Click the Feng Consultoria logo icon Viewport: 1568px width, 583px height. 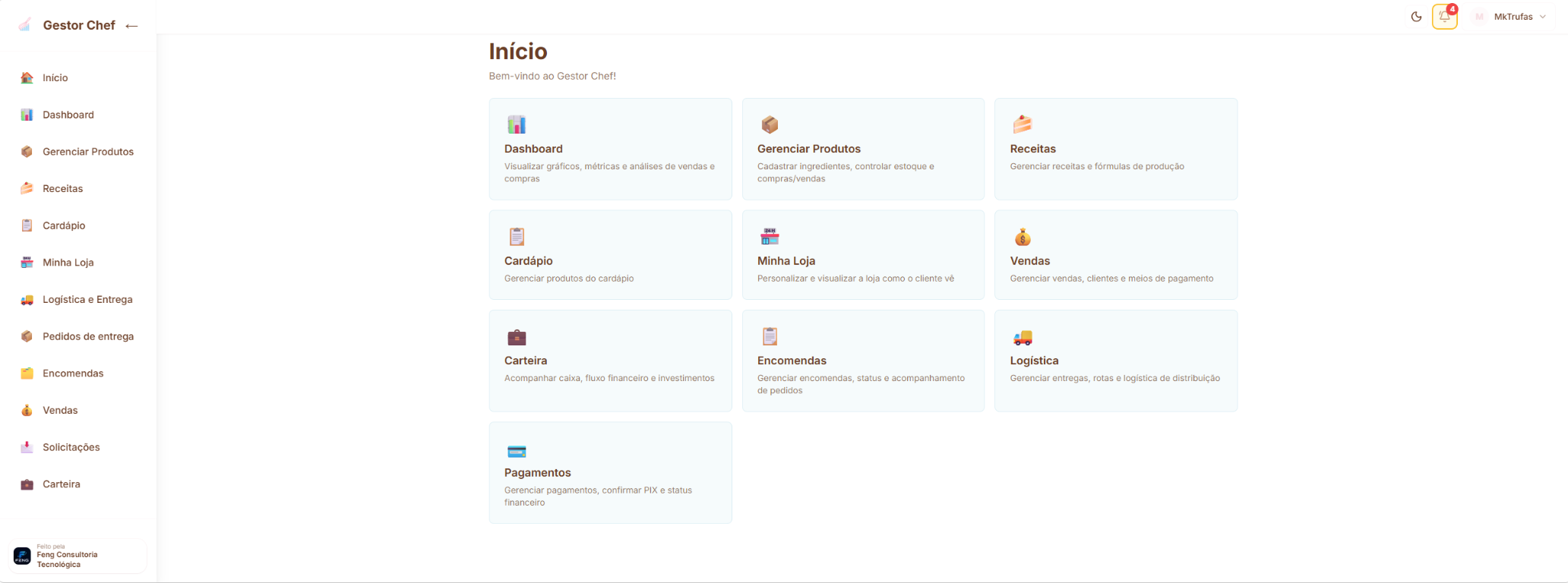point(23,556)
